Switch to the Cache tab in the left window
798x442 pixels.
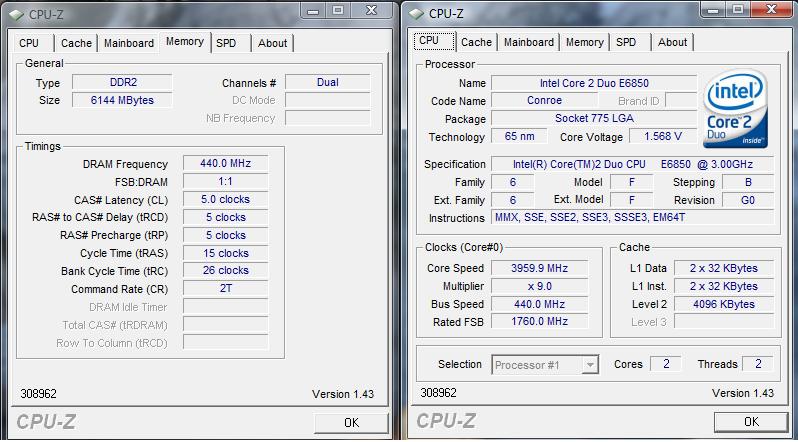[76, 43]
